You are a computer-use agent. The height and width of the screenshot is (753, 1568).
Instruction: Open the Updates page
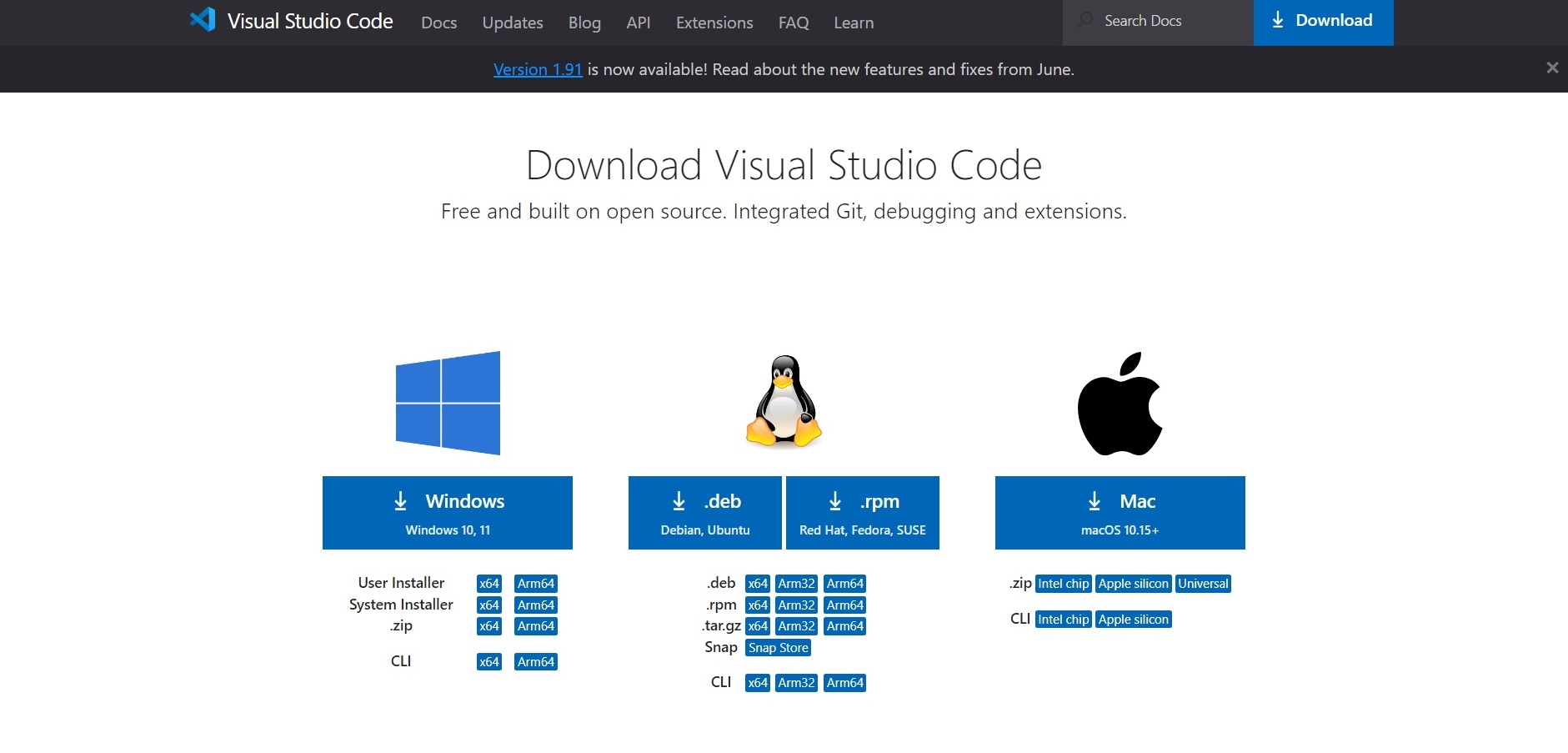(x=513, y=23)
